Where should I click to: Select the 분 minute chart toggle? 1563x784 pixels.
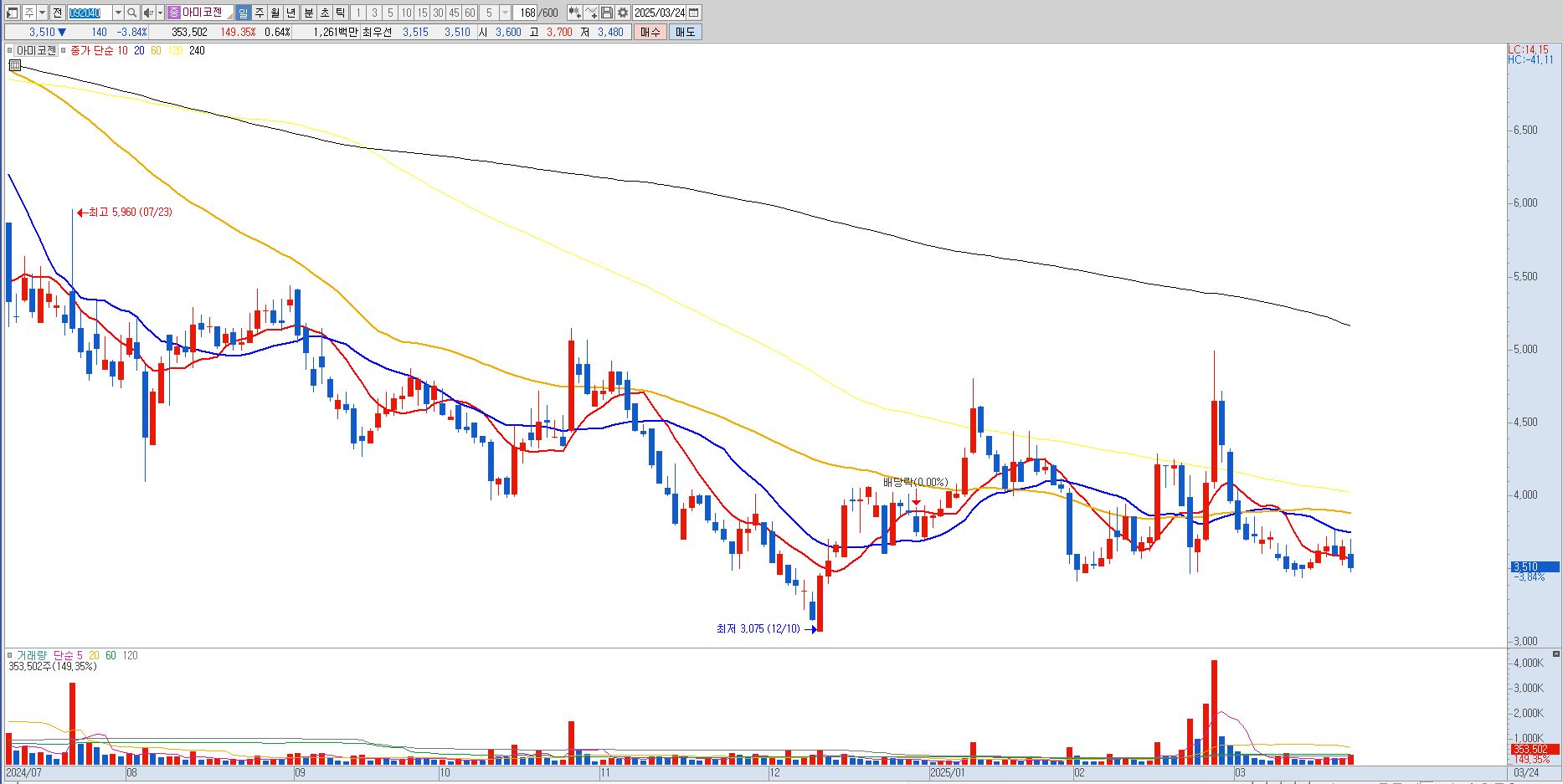click(308, 13)
